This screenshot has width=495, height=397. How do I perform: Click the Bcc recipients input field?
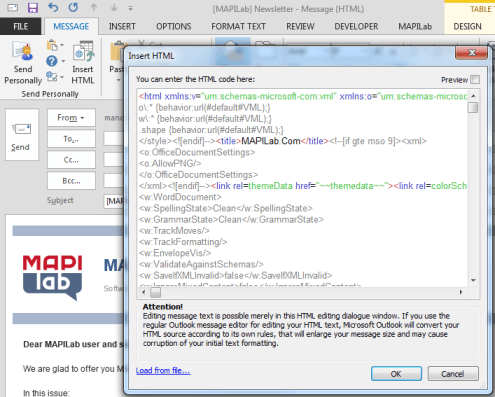click(x=114, y=181)
